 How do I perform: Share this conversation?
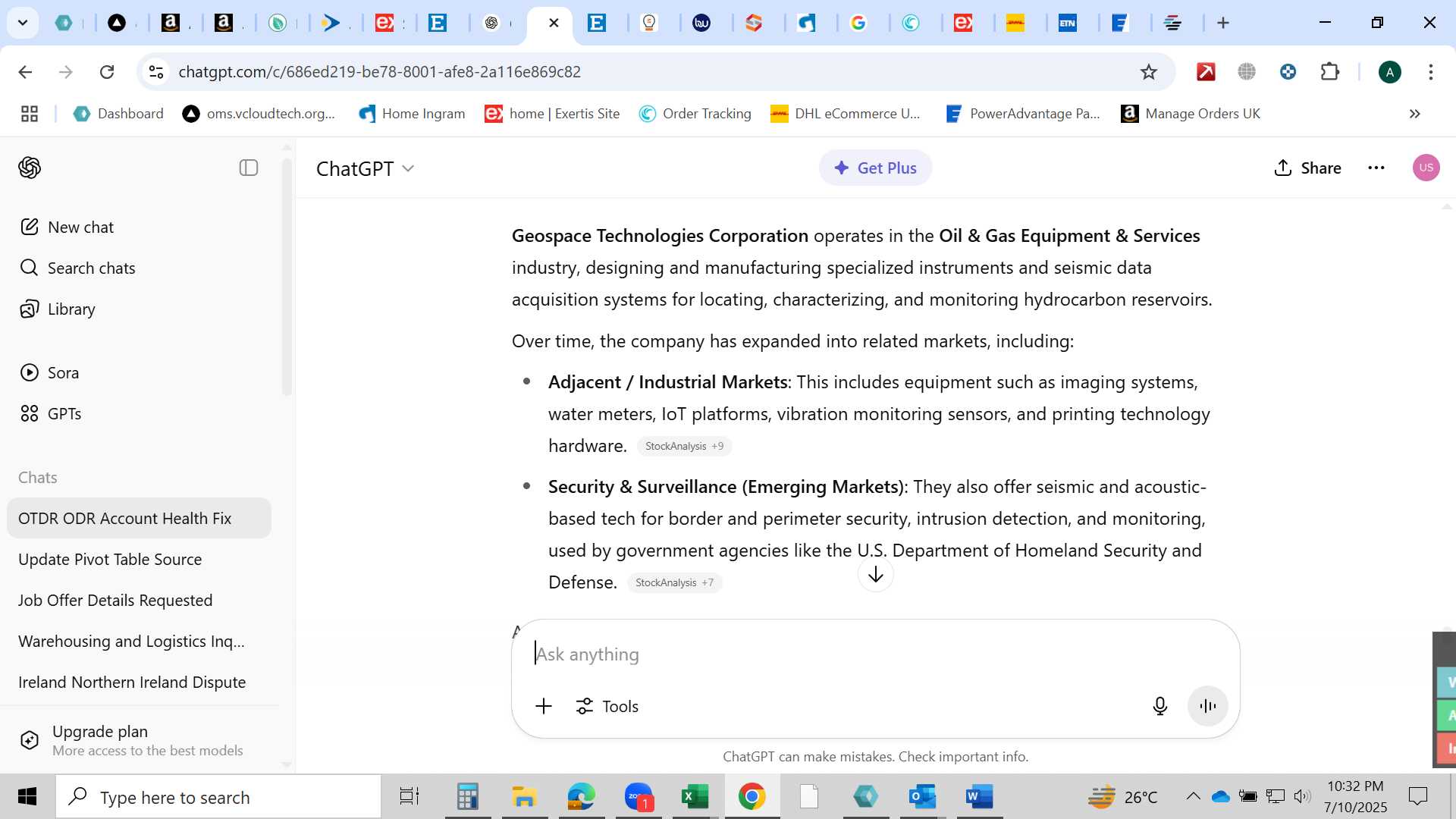tap(1307, 168)
